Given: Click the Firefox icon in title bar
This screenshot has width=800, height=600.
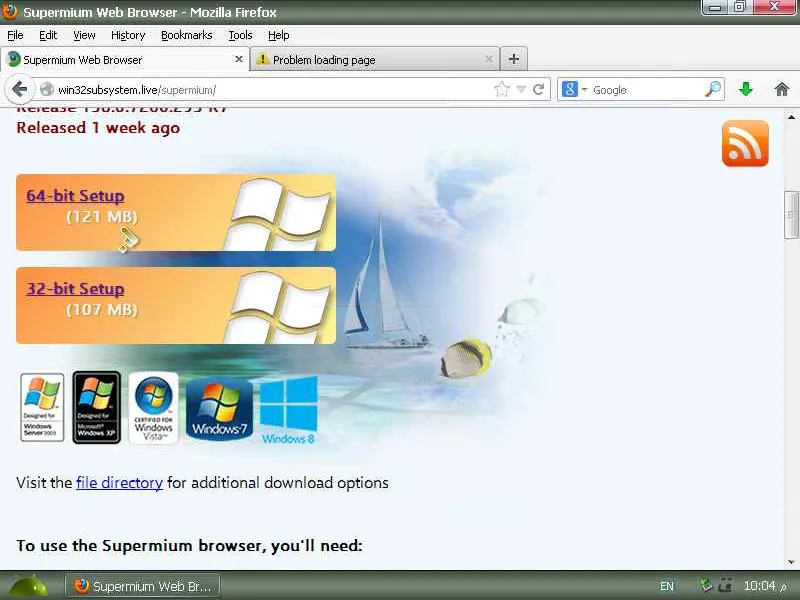Looking at the screenshot, I should [9, 11].
